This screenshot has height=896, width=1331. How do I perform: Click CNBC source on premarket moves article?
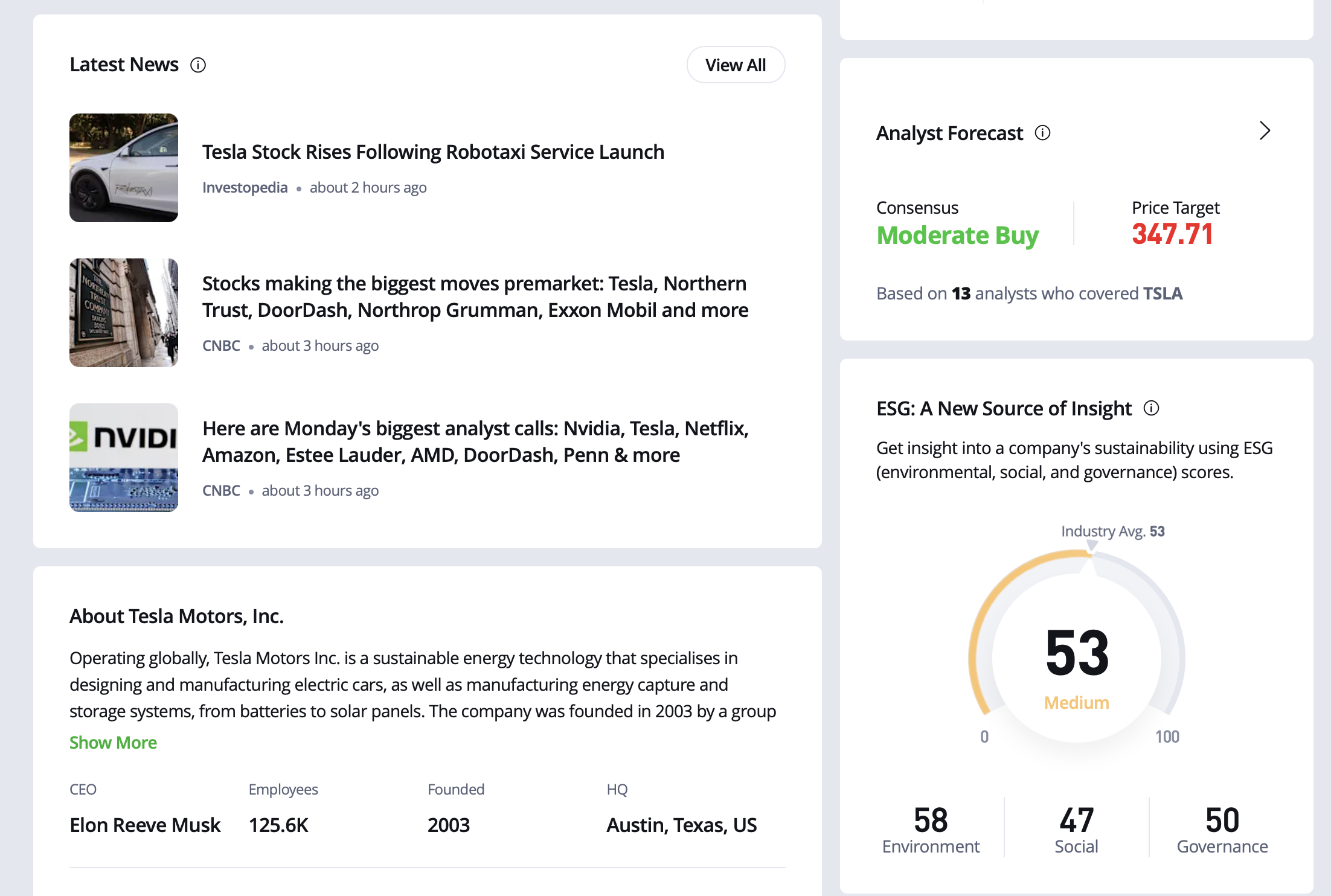click(221, 345)
